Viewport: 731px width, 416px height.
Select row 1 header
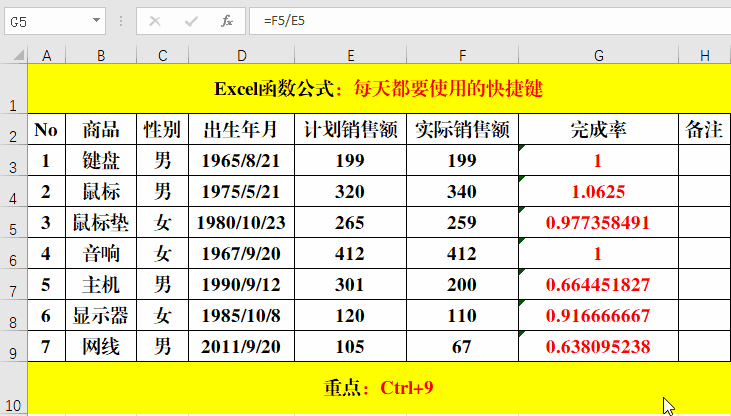pyautogui.click(x=14, y=89)
